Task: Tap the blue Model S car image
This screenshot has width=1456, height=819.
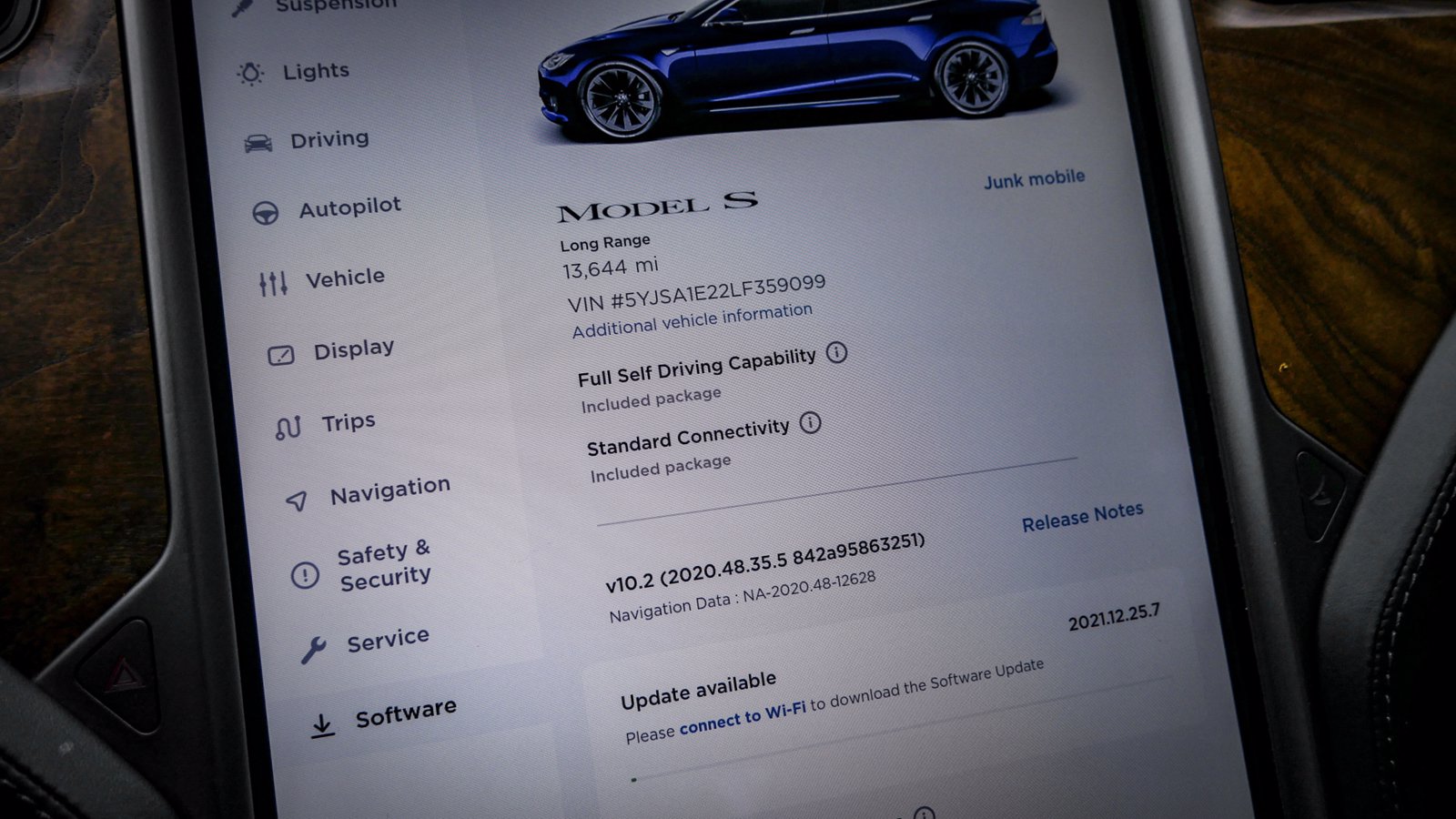Action: 797,66
